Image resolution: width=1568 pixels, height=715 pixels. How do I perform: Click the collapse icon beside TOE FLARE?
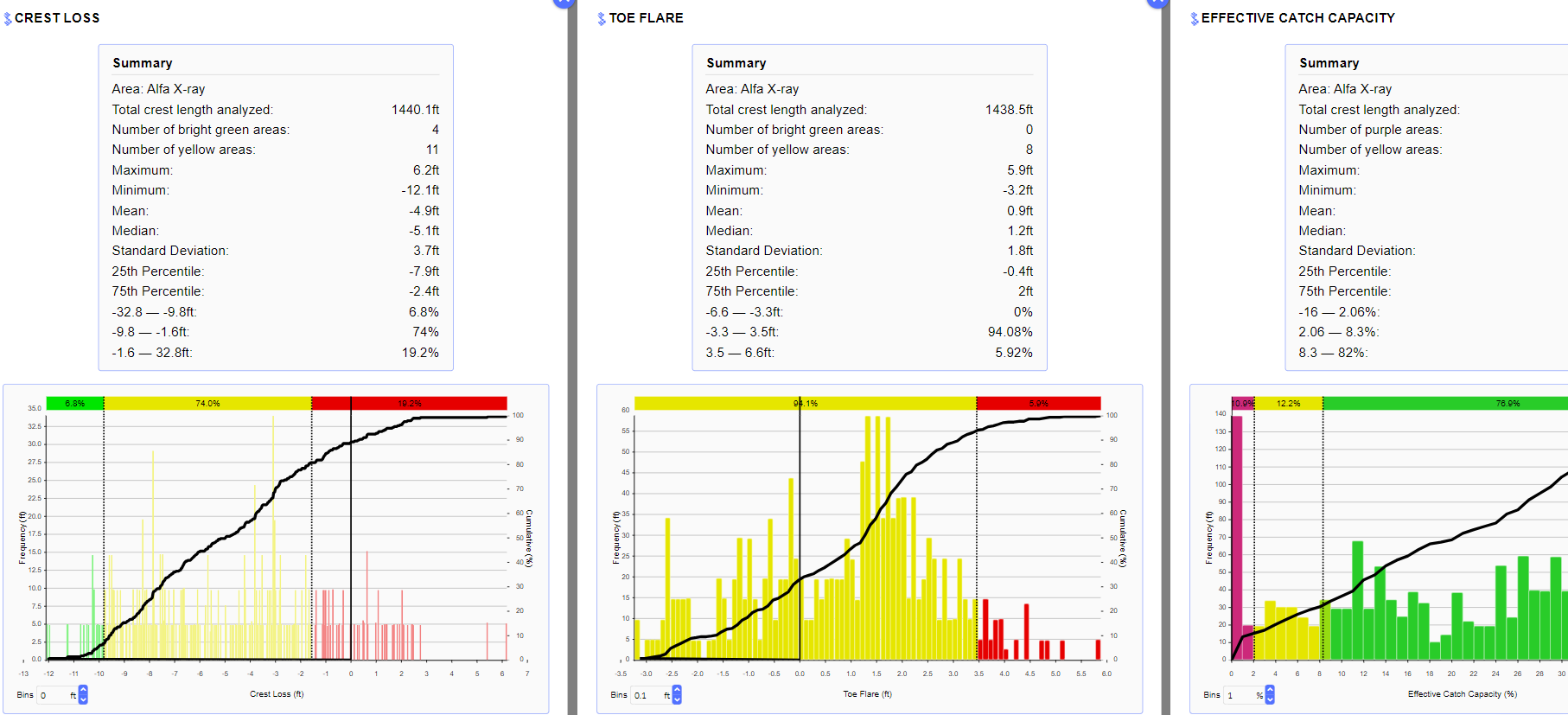pos(602,19)
